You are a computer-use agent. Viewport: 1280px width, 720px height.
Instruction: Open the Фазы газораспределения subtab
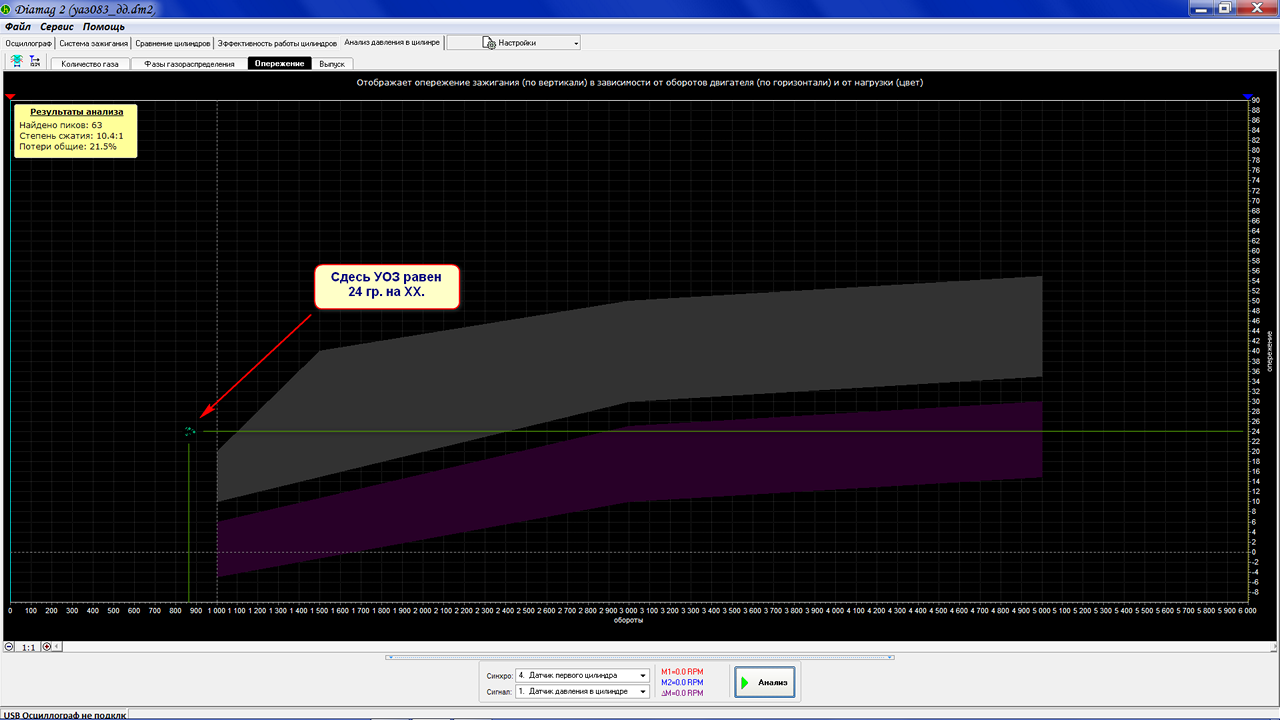(x=189, y=64)
